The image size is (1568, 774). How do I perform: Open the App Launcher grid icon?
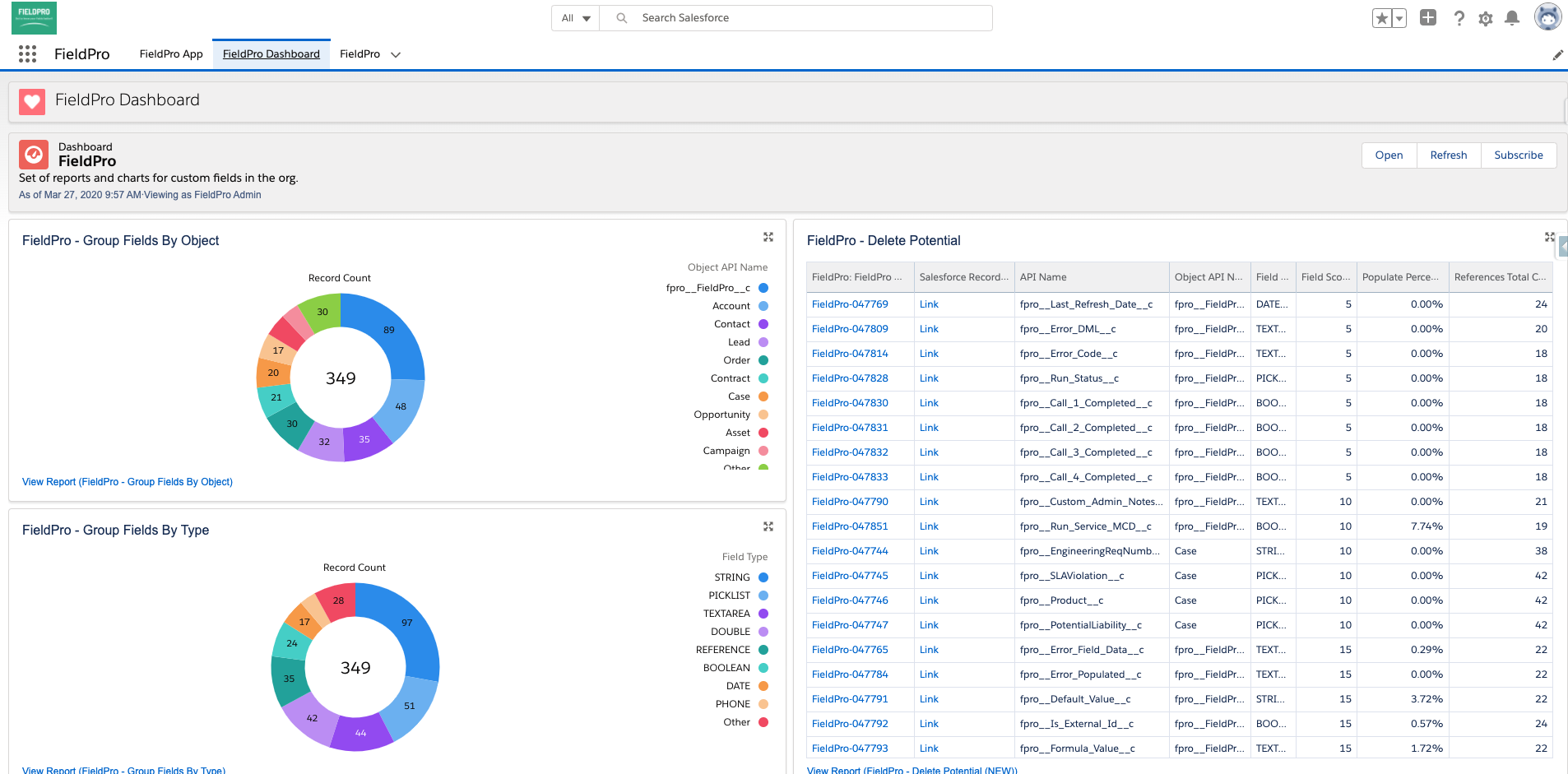pyautogui.click(x=28, y=54)
